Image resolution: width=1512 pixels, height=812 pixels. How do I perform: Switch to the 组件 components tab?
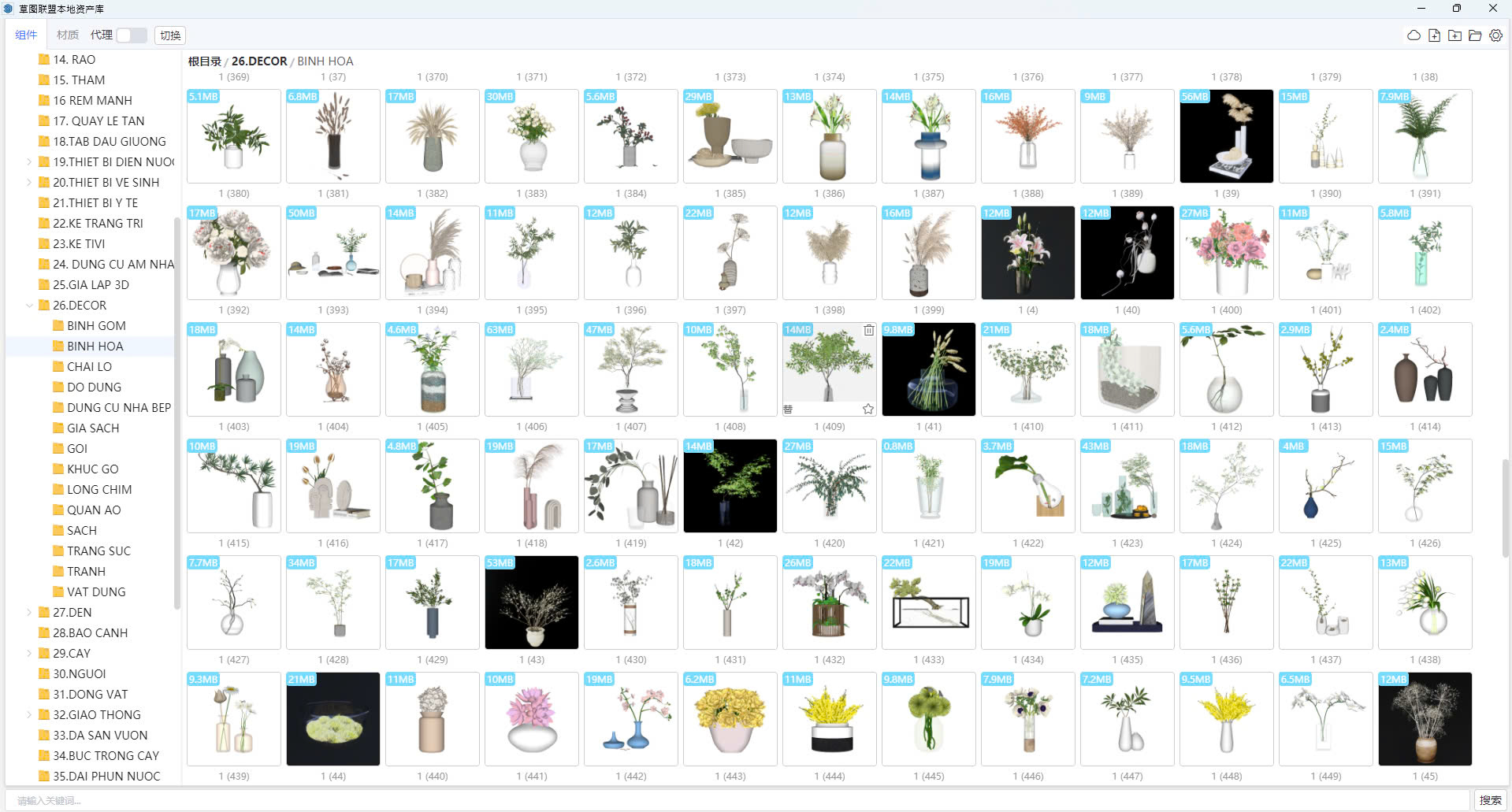tap(26, 35)
